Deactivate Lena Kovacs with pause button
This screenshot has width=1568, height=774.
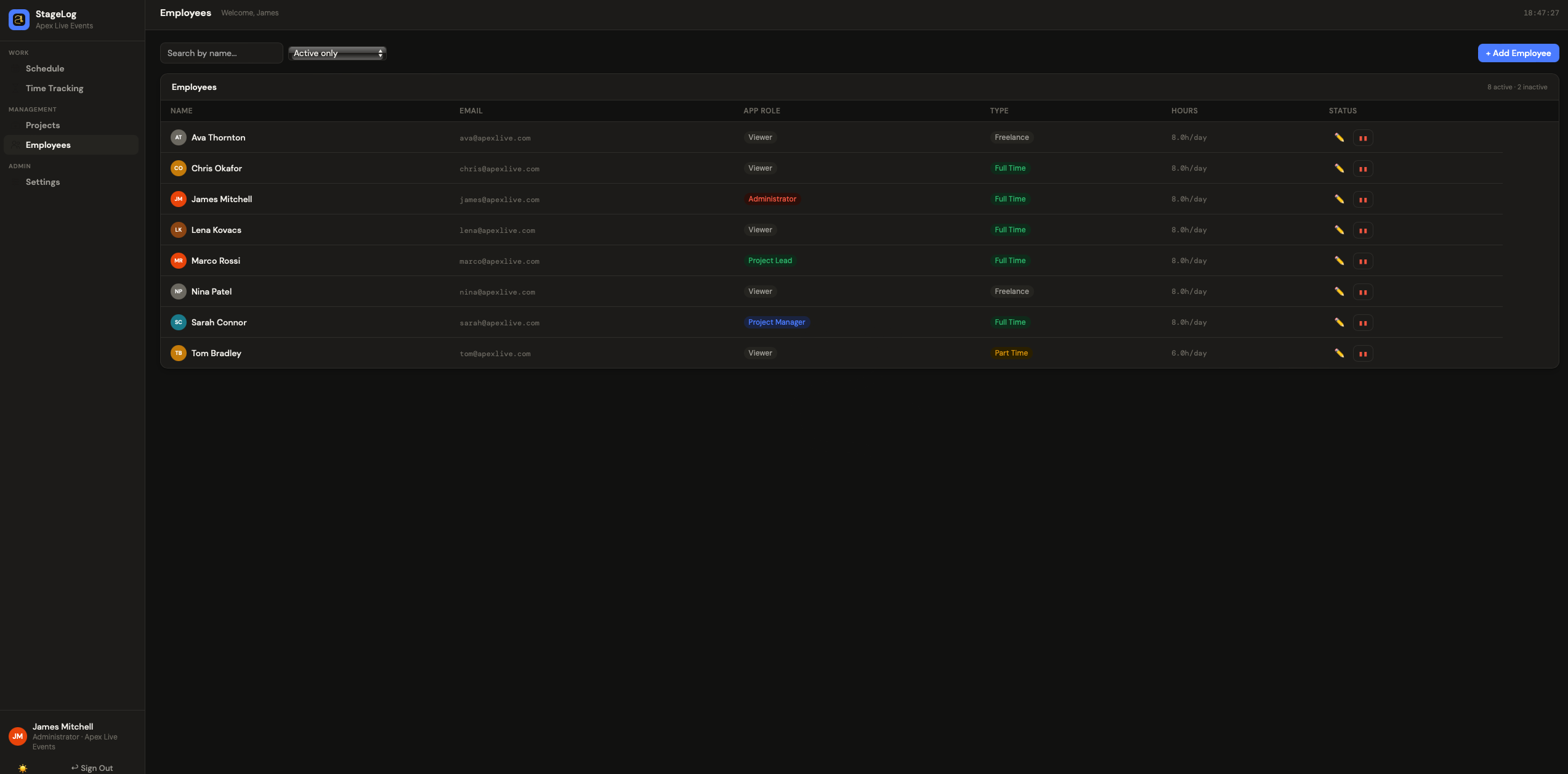(1363, 230)
